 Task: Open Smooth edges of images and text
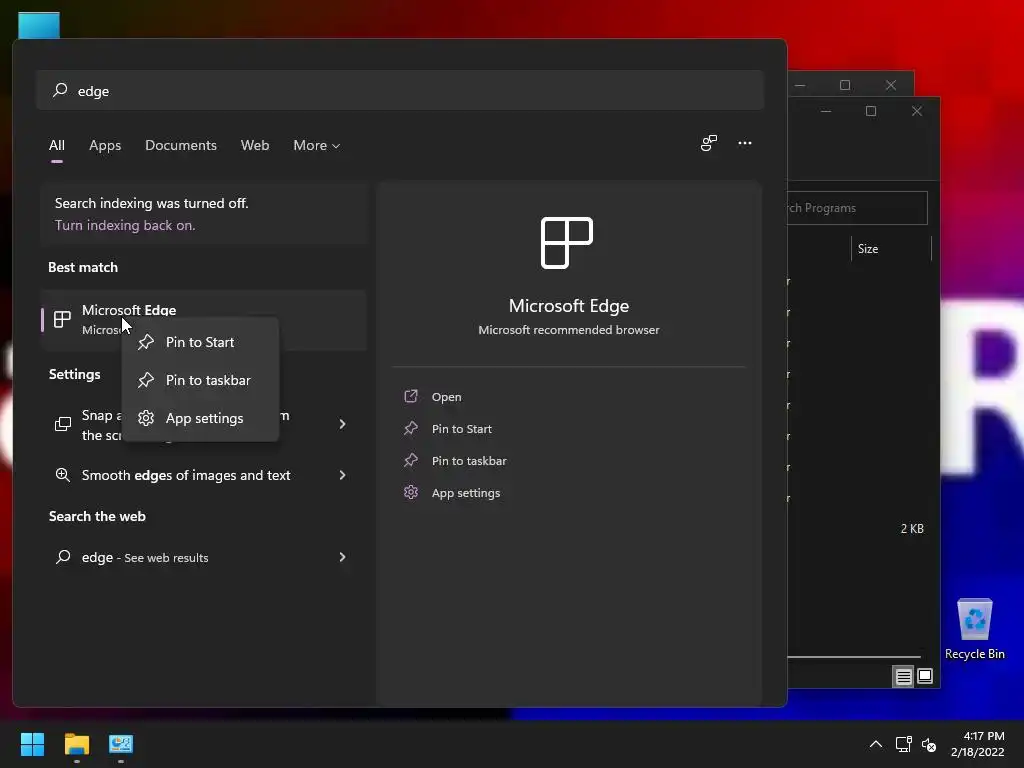coord(202,475)
